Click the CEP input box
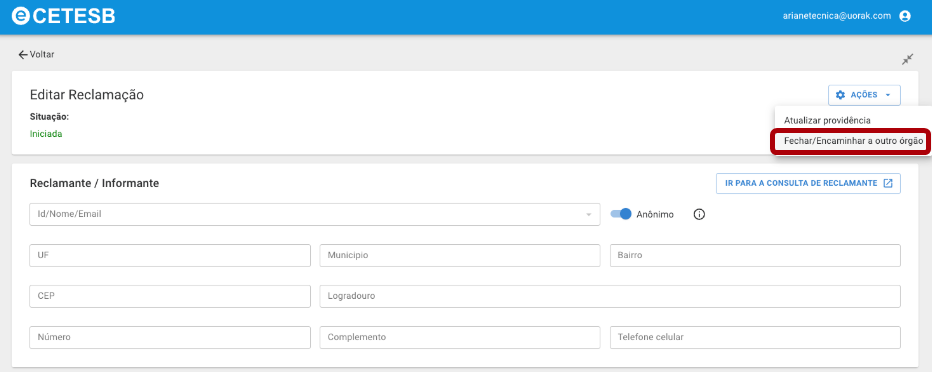Screen dimensions: 932x372 (170, 296)
